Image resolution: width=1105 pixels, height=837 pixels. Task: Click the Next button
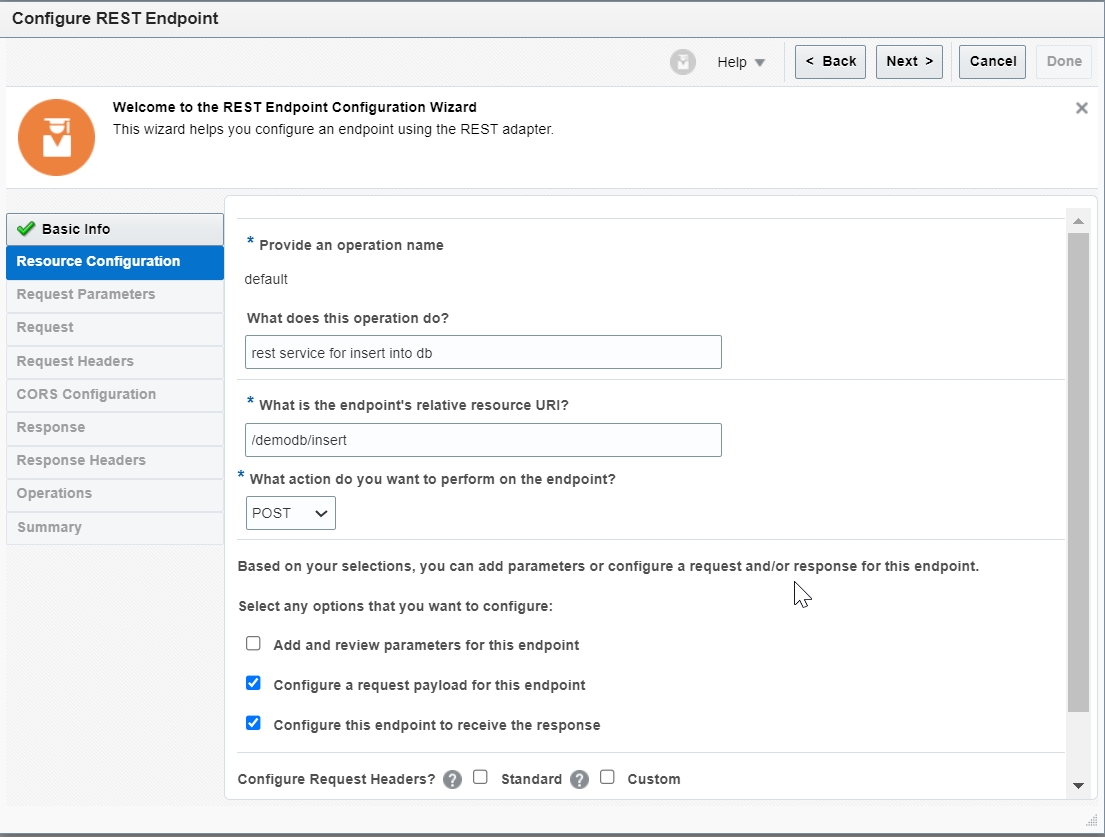point(908,61)
